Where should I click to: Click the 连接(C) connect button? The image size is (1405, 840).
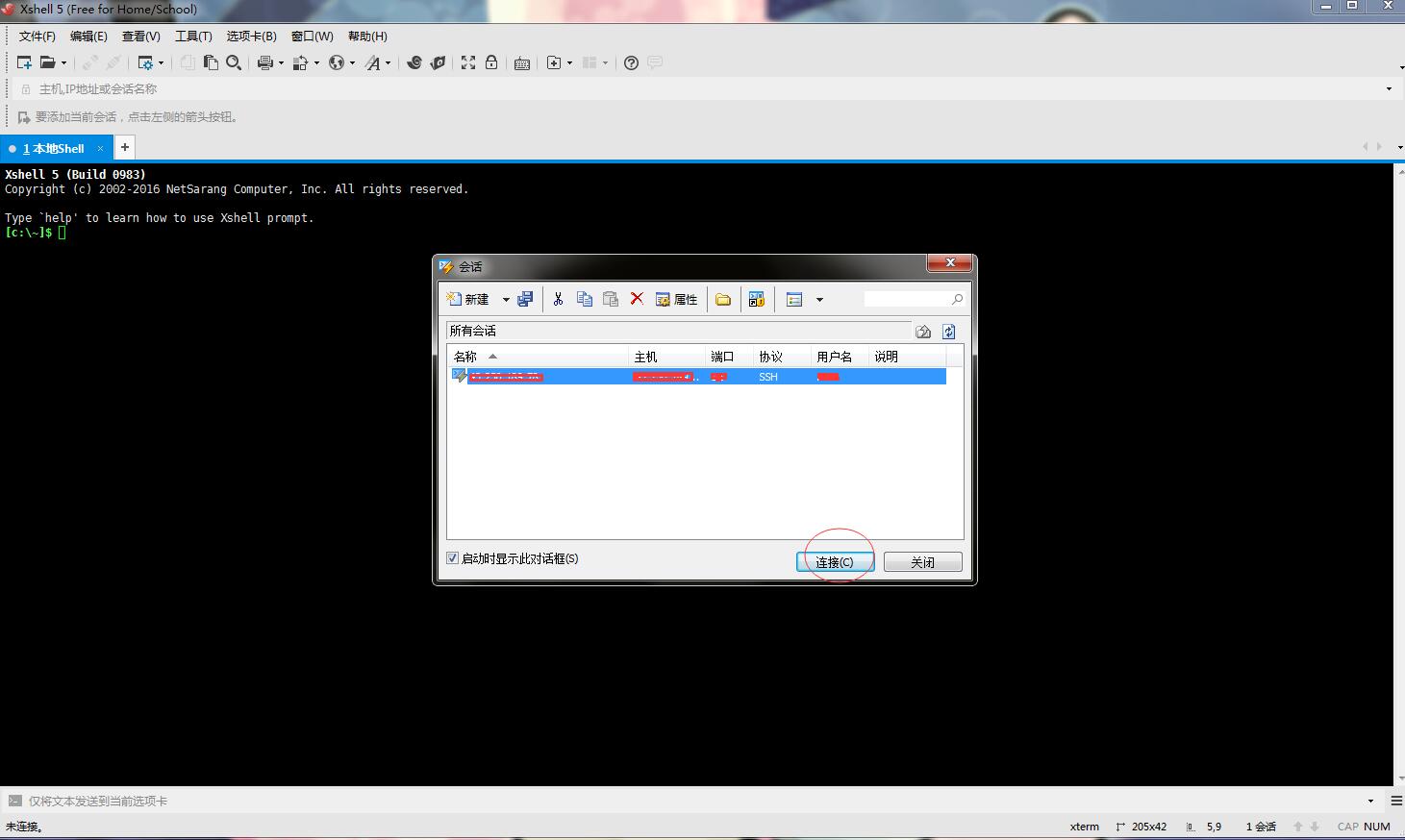pos(834,562)
